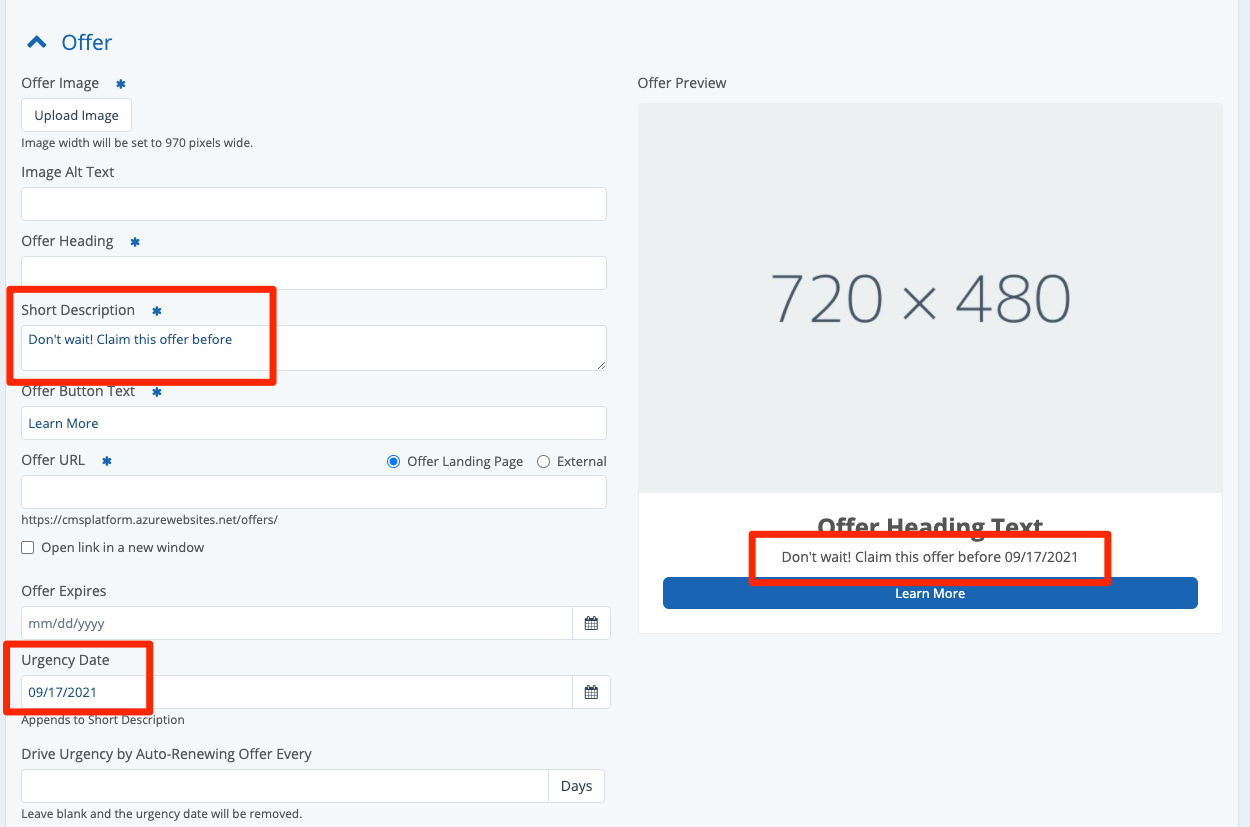Click the Learn More preview button

coord(929,593)
